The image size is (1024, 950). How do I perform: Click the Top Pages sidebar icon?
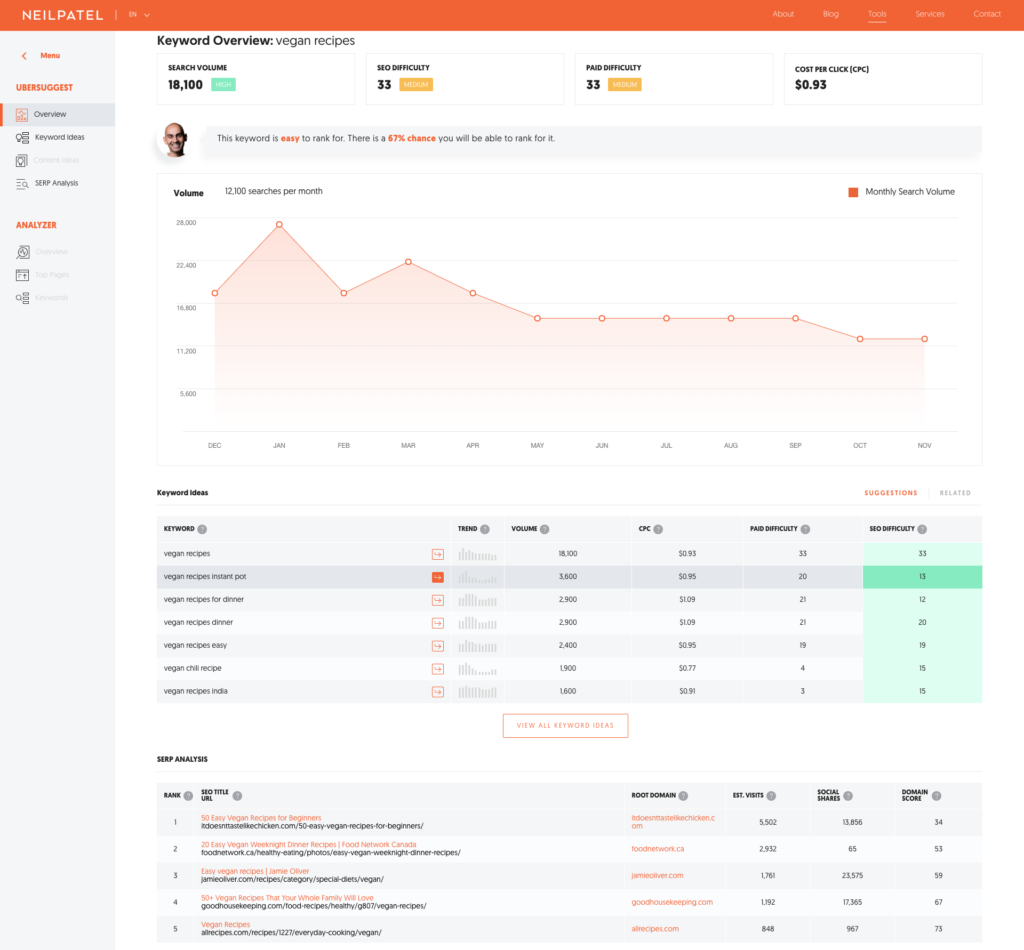[x=22, y=275]
